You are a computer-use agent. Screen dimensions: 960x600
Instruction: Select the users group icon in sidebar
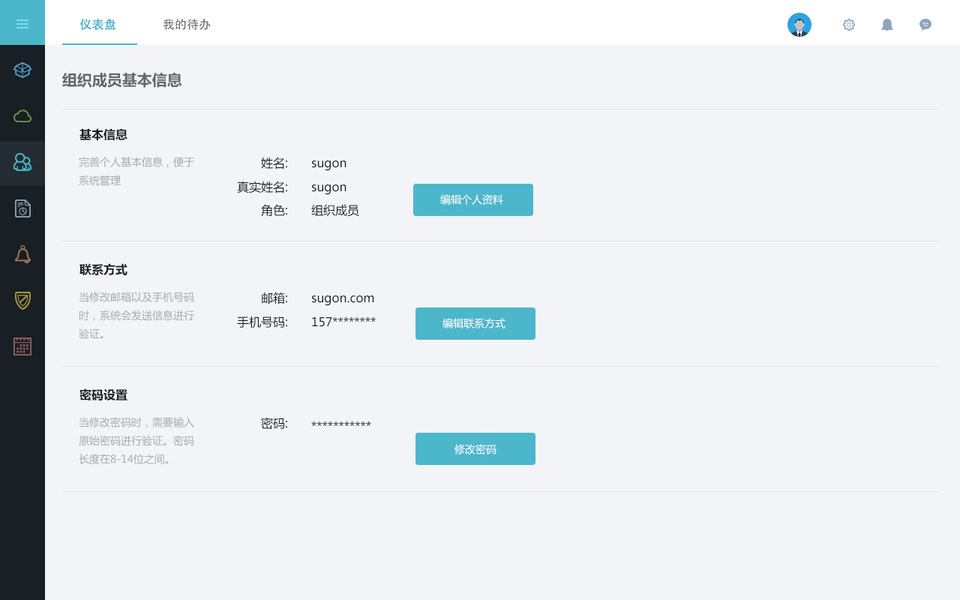pyautogui.click(x=22, y=162)
